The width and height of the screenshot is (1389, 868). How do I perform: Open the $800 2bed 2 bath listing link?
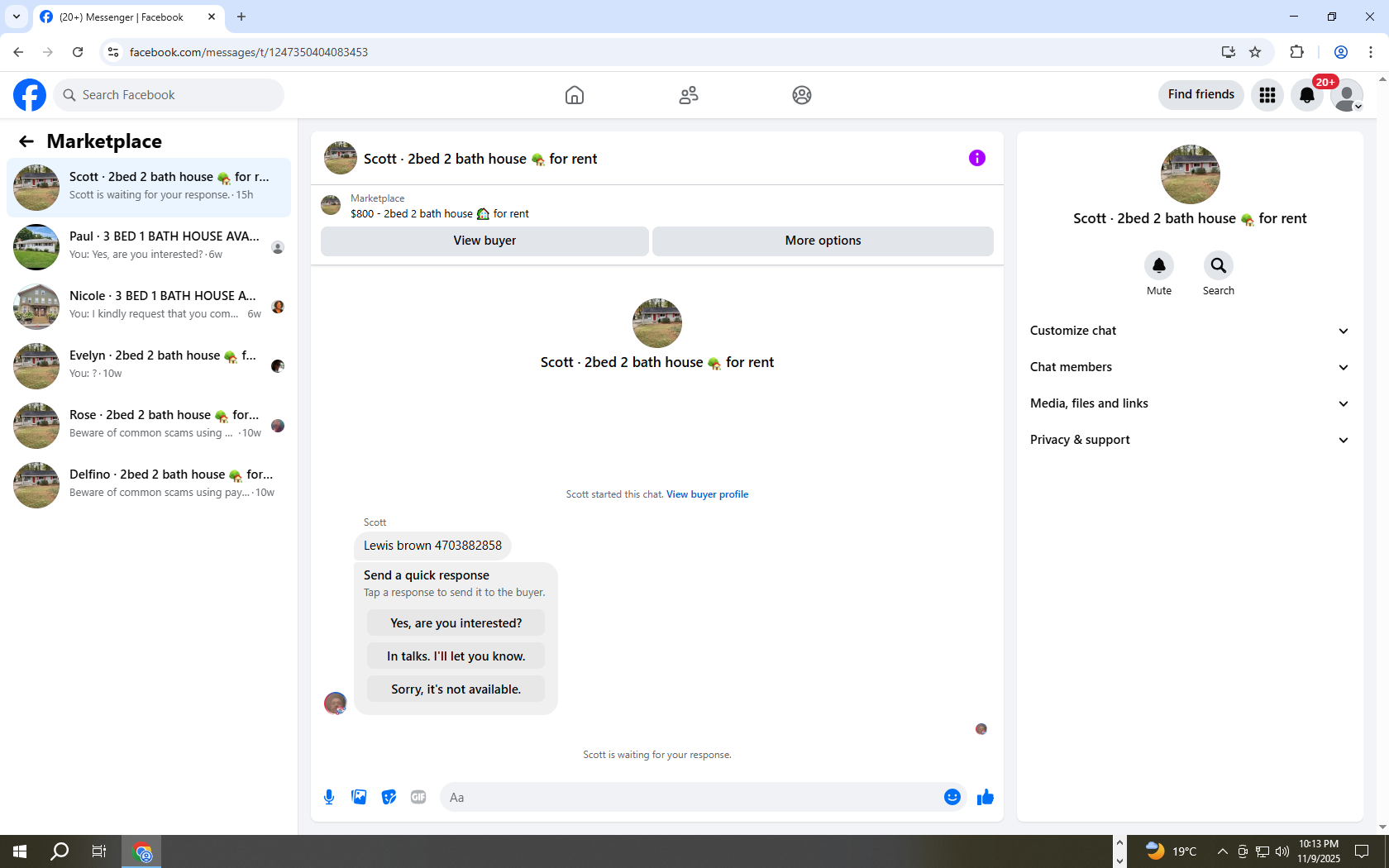point(440,213)
